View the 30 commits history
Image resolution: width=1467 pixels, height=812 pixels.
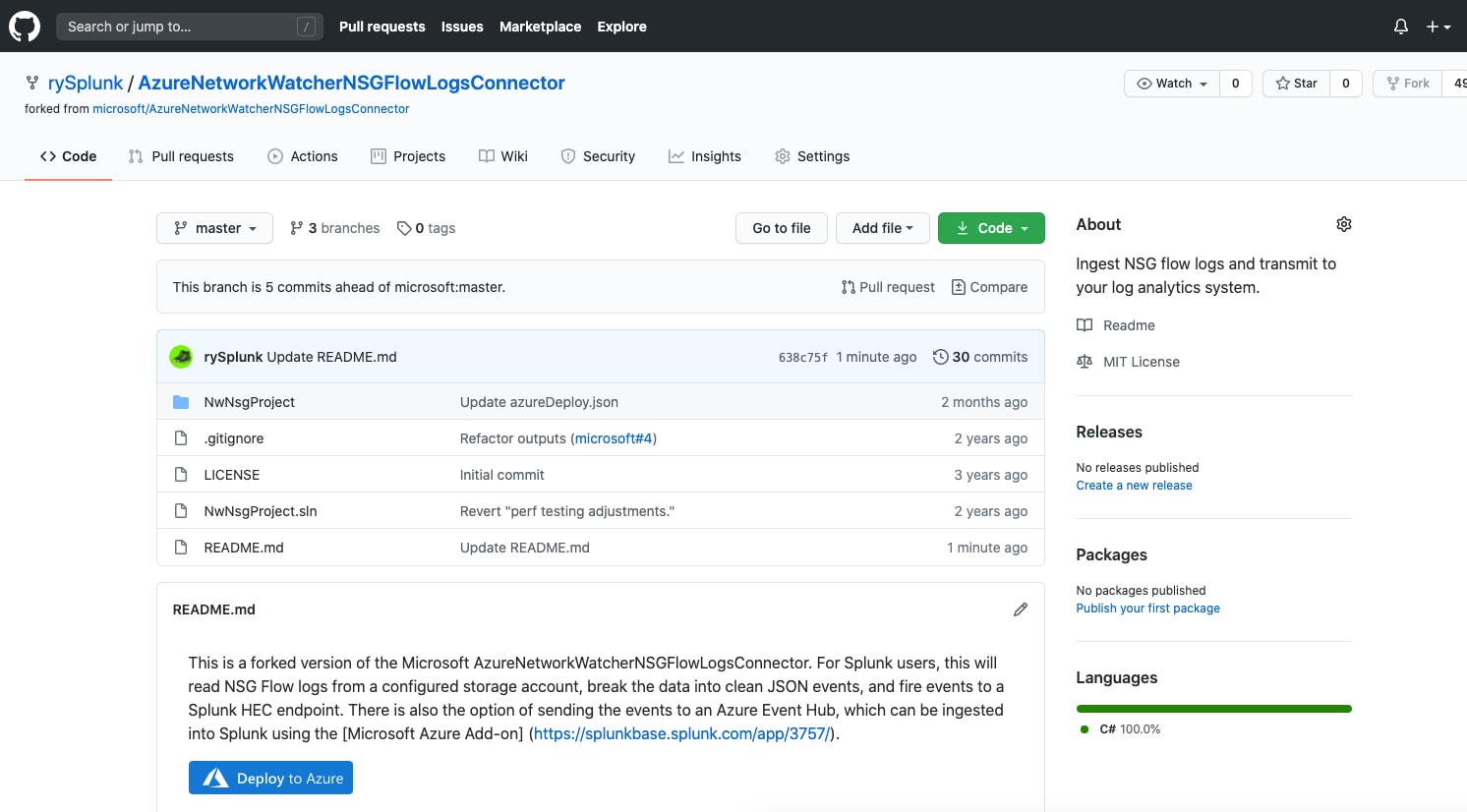pyautogui.click(x=980, y=357)
